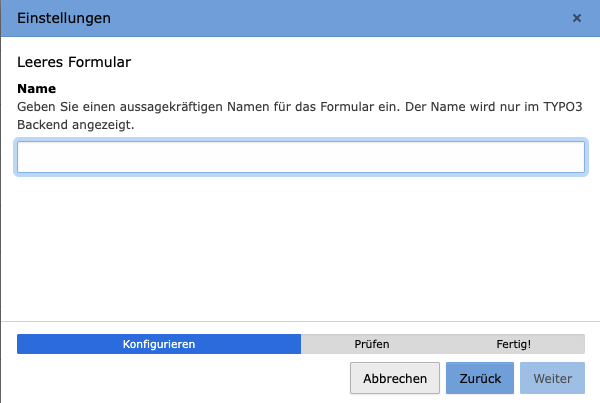
Task: Go back with the Zurück button
Action: click(480, 379)
